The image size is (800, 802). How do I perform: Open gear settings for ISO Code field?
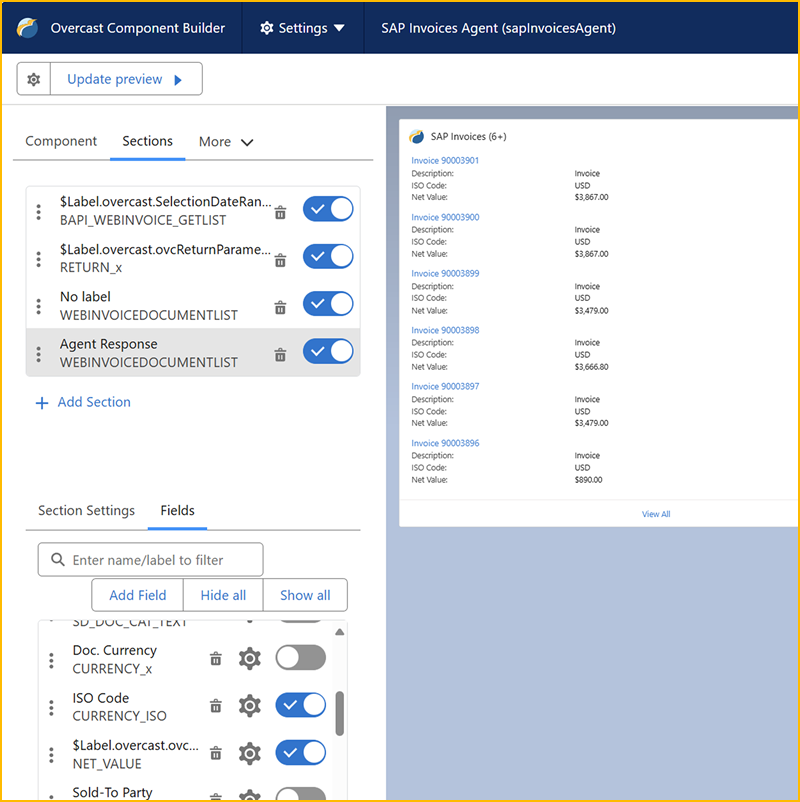coord(249,706)
